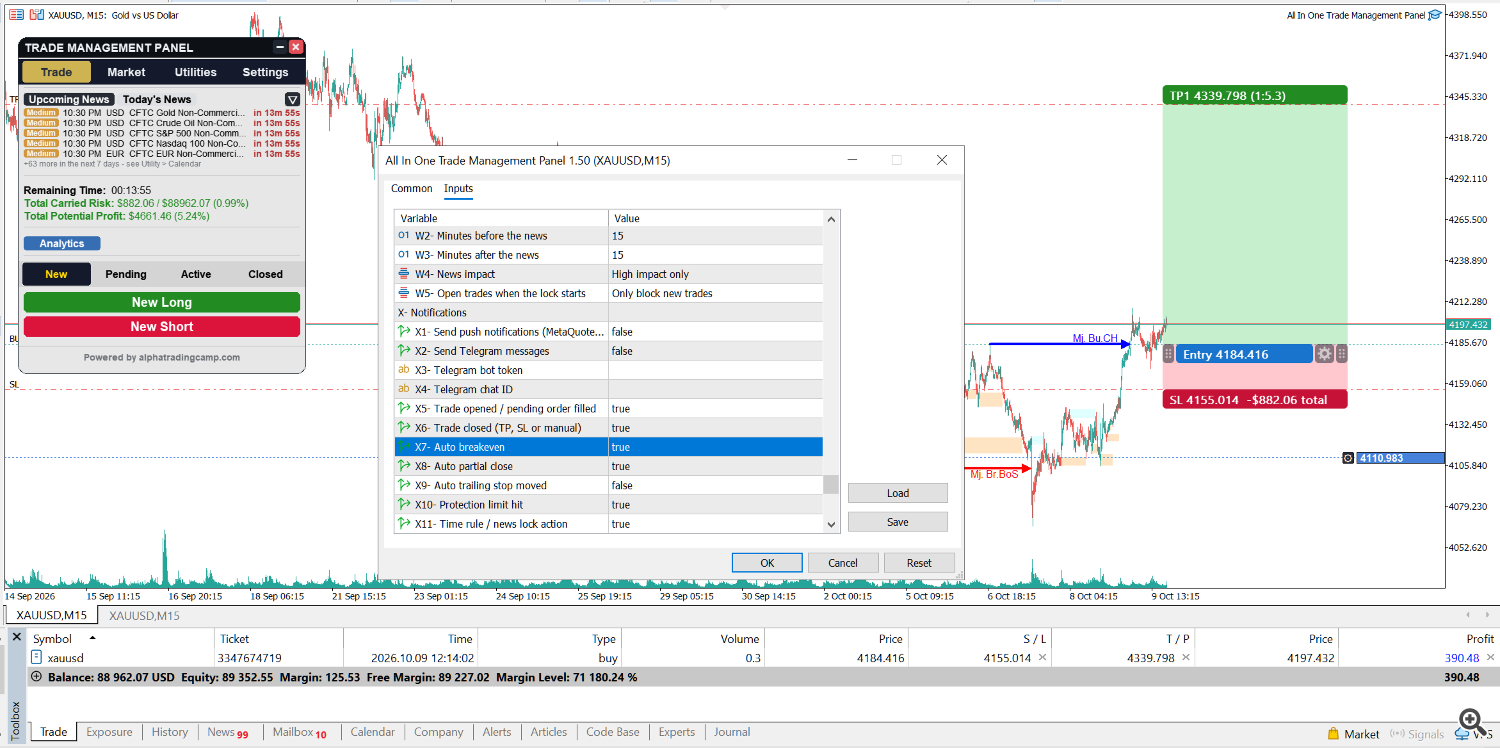The height and width of the screenshot is (748, 1500).
Task: Toggle X10 Protection limit hit value
Action: pyautogui.click(x=715, y=505)
